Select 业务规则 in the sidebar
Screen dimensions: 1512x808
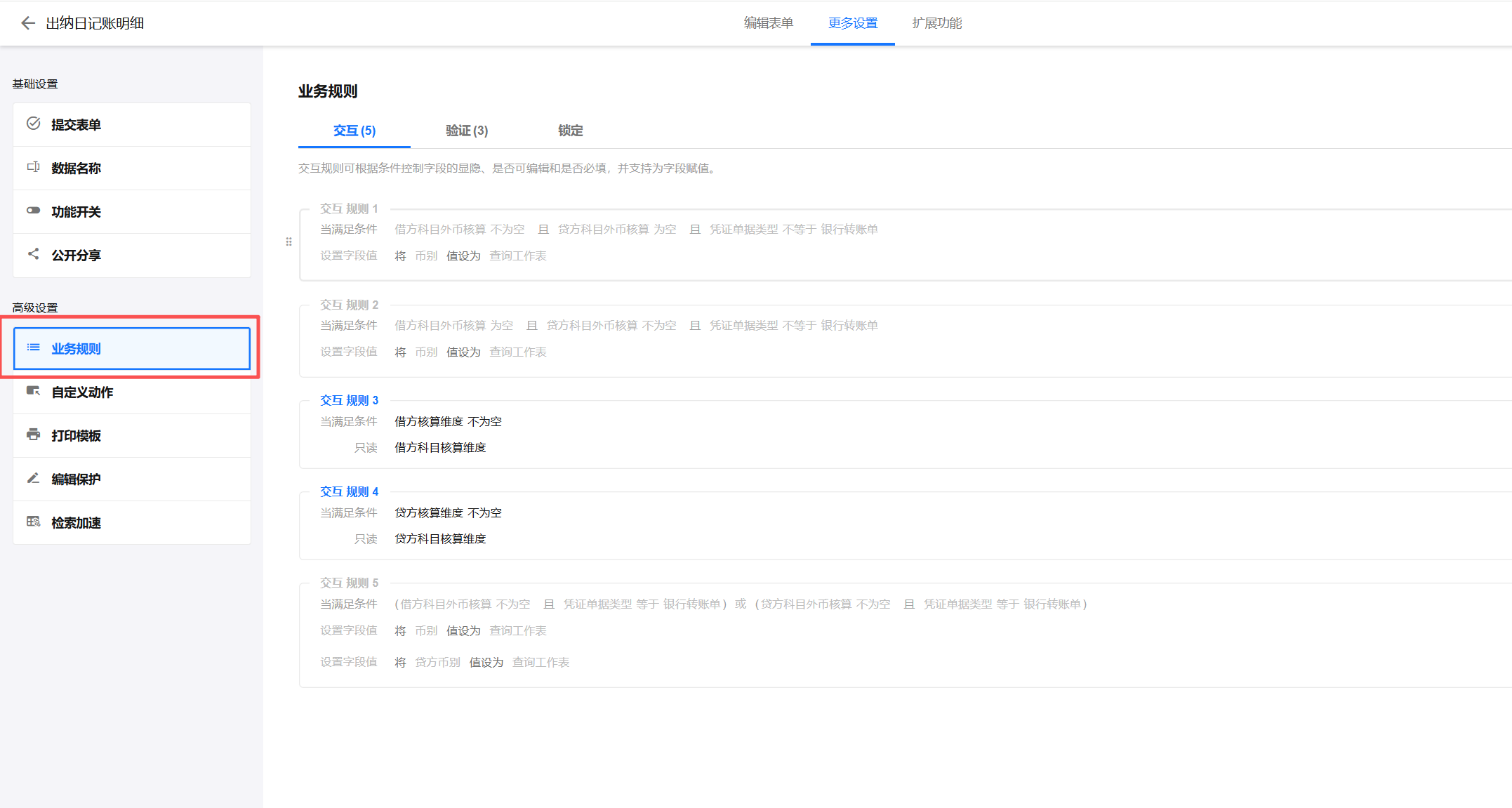coord(132,348)
